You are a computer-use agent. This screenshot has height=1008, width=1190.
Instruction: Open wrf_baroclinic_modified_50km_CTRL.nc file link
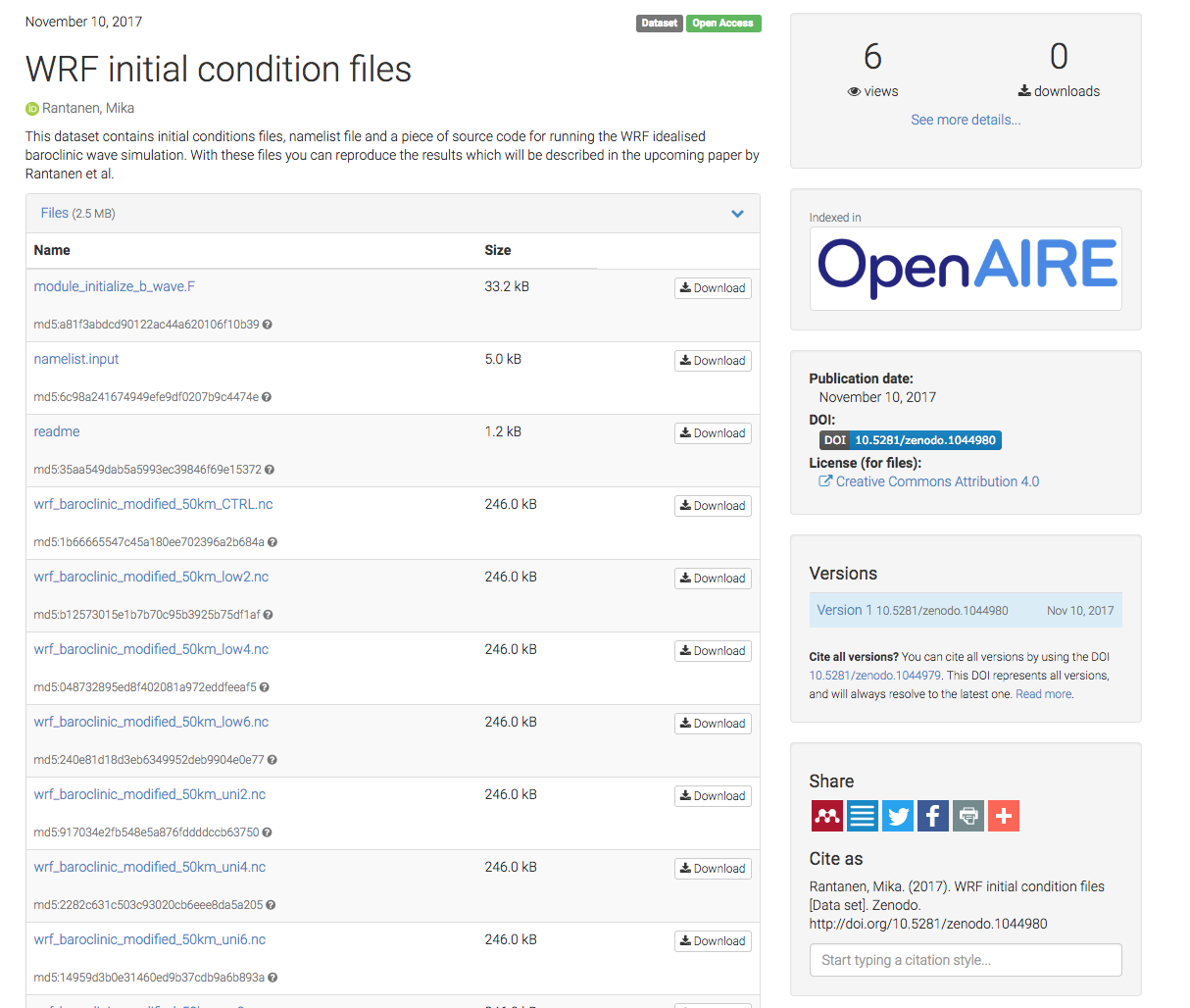[x=153, y=504]
